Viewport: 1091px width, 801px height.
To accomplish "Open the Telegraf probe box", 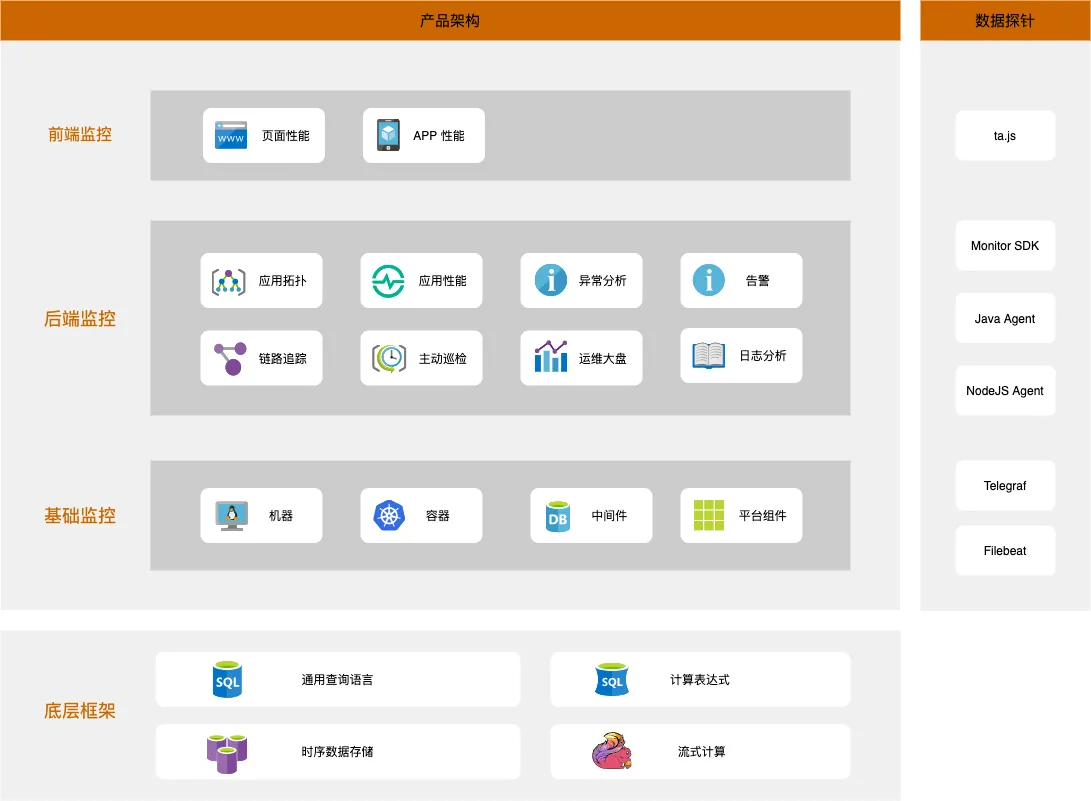I will (x=1005, y=486).
